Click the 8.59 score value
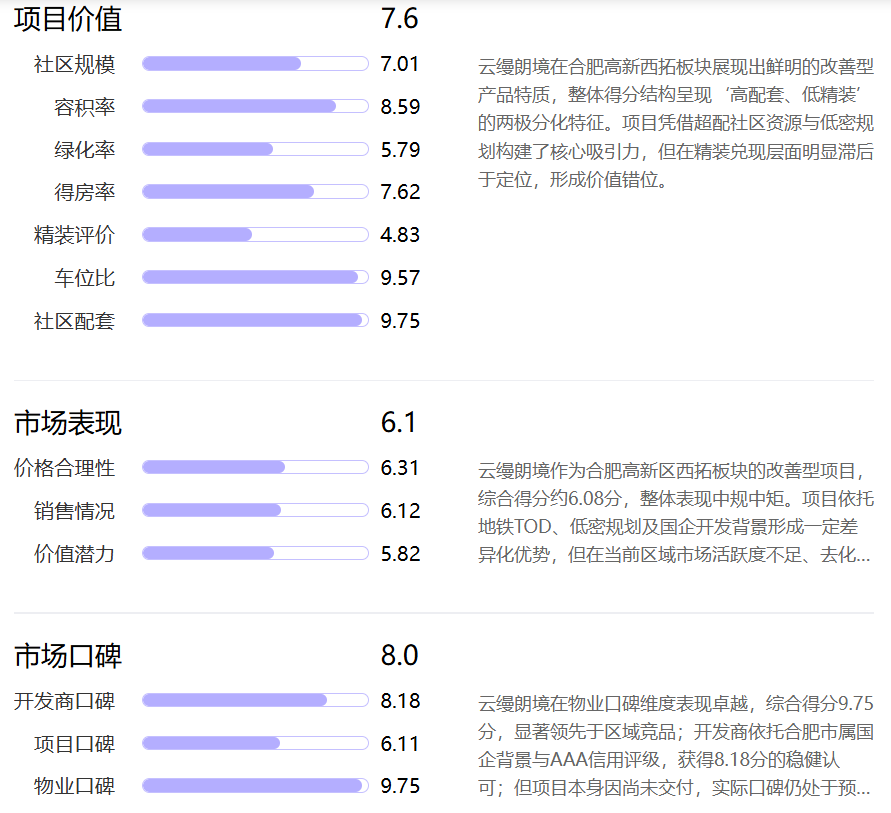 click(x=400, y=107)
